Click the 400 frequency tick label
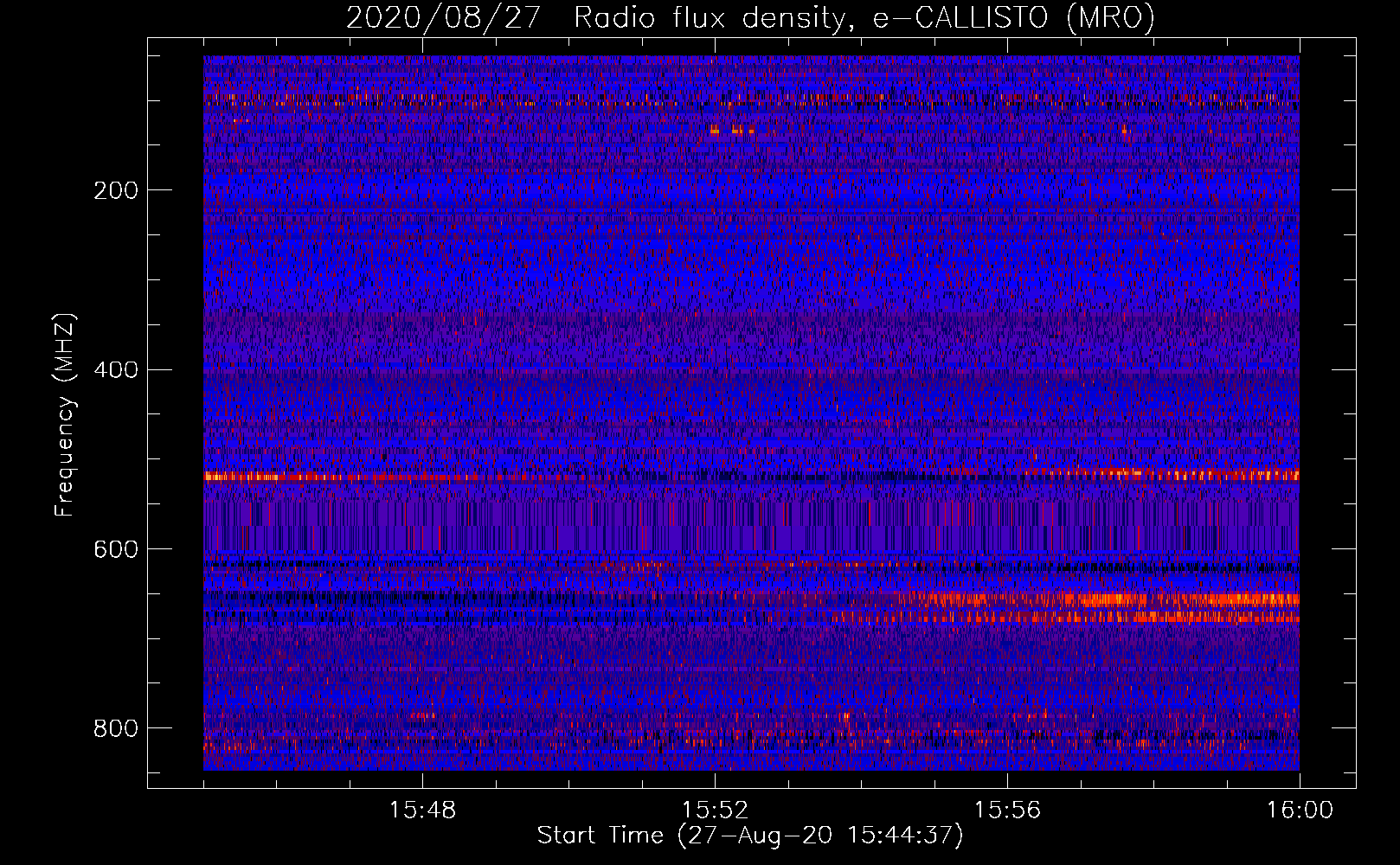 coord(116,370)
